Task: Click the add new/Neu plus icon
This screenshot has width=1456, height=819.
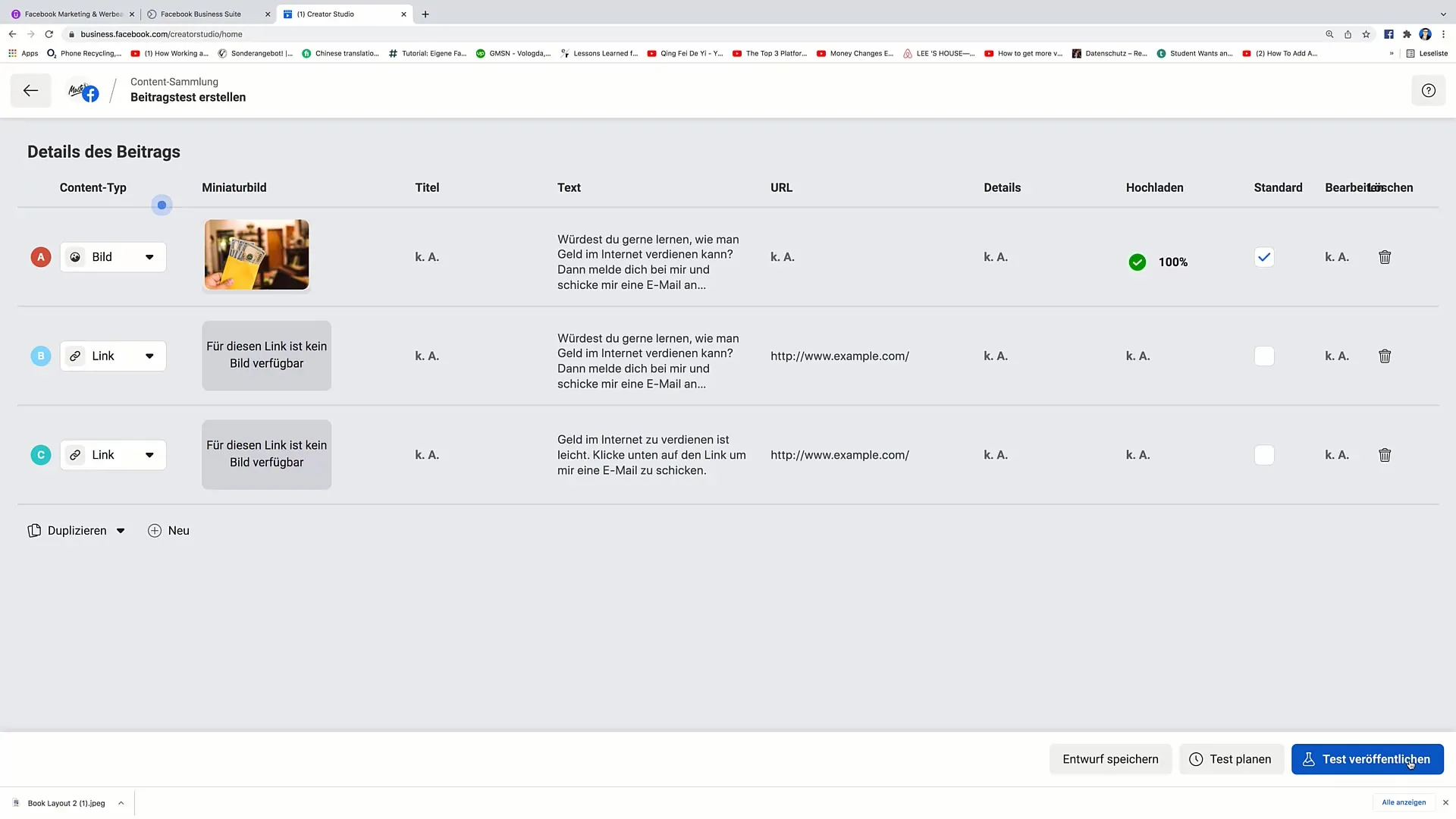Action: (x=154, y=530)
